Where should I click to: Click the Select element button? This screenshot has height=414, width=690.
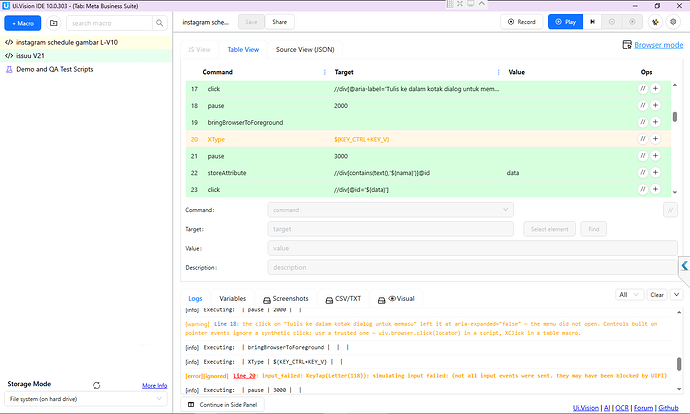click(x=549, y=229)
